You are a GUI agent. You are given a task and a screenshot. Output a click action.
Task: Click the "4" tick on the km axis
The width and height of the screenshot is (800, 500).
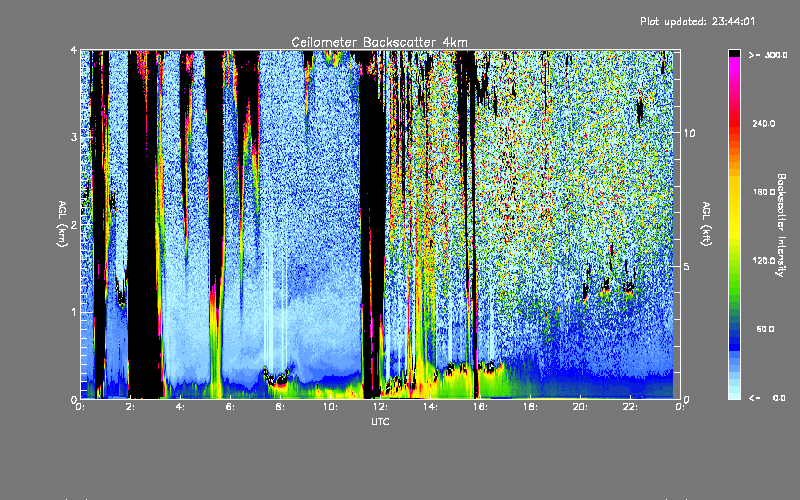tap(74, 50)
